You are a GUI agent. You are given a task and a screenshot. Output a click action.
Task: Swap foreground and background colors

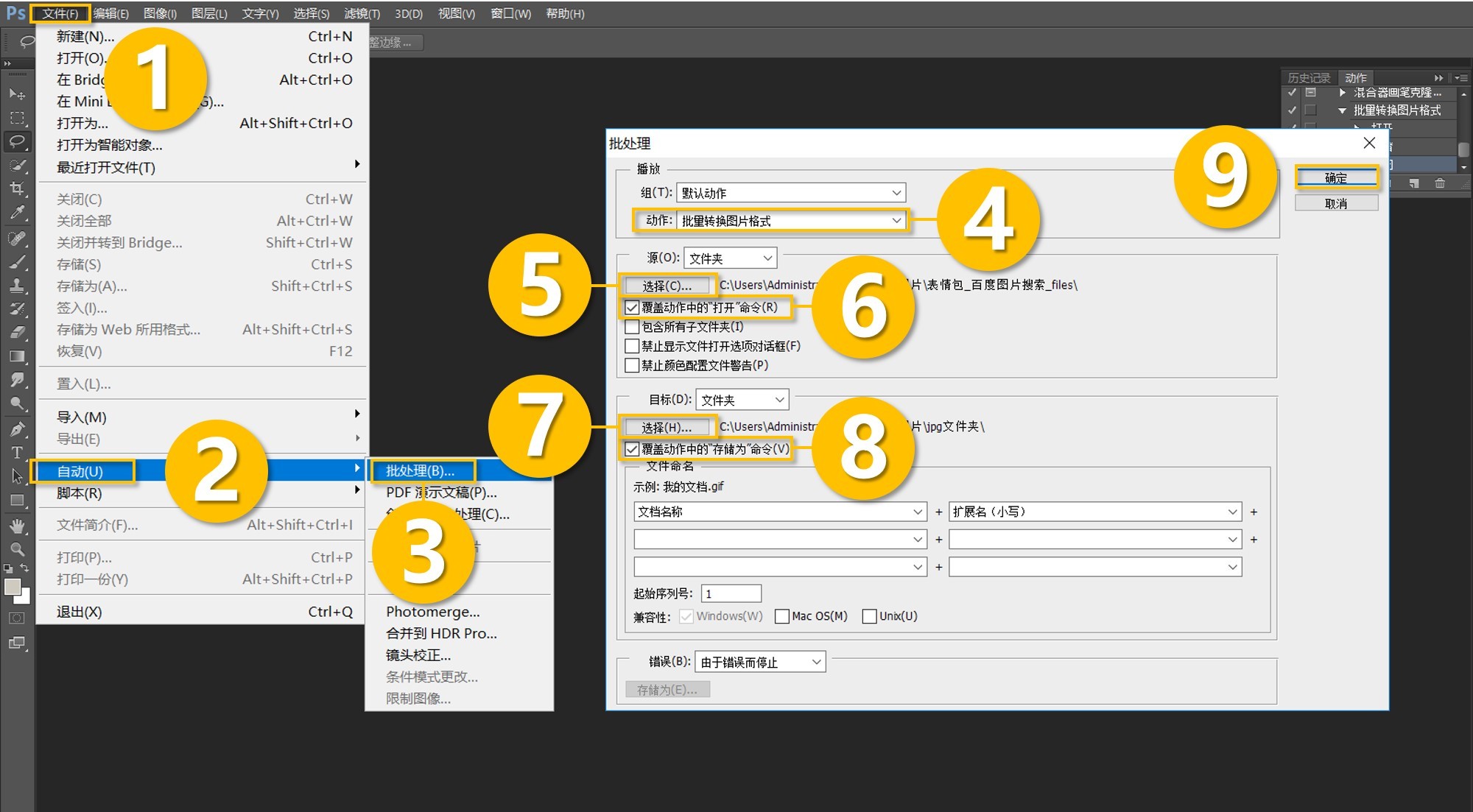pos(24,568)
